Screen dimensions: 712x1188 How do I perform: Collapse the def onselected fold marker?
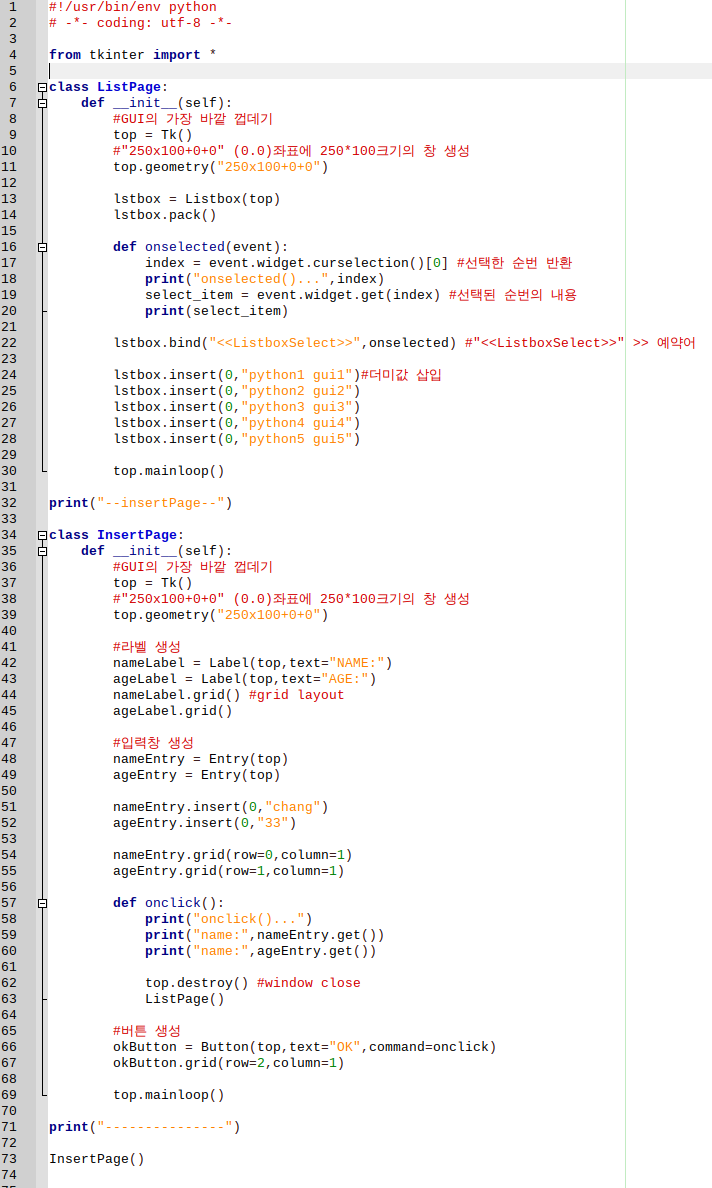tap(42, 247)
